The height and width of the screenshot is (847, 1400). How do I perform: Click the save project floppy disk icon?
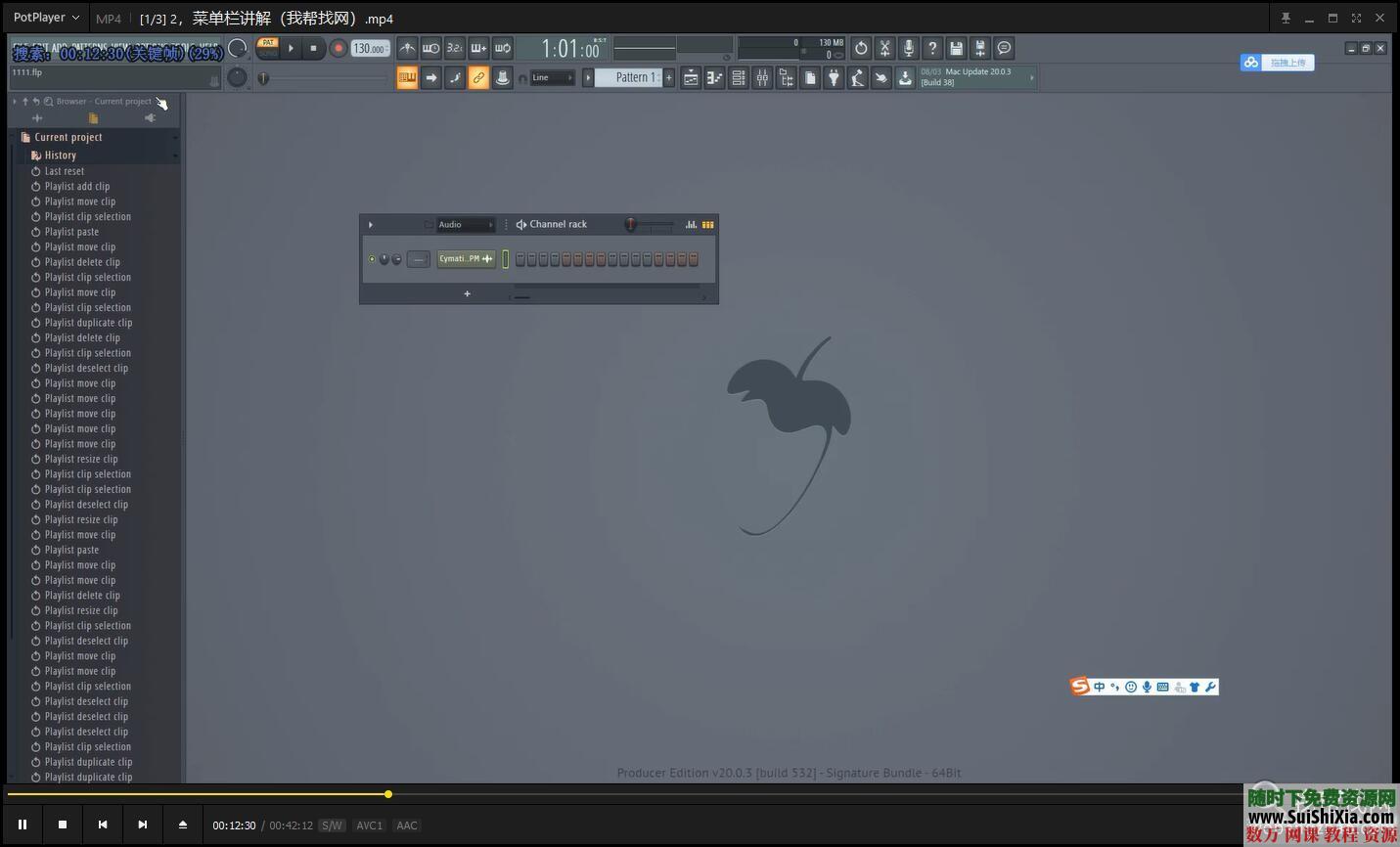(956, 48)
